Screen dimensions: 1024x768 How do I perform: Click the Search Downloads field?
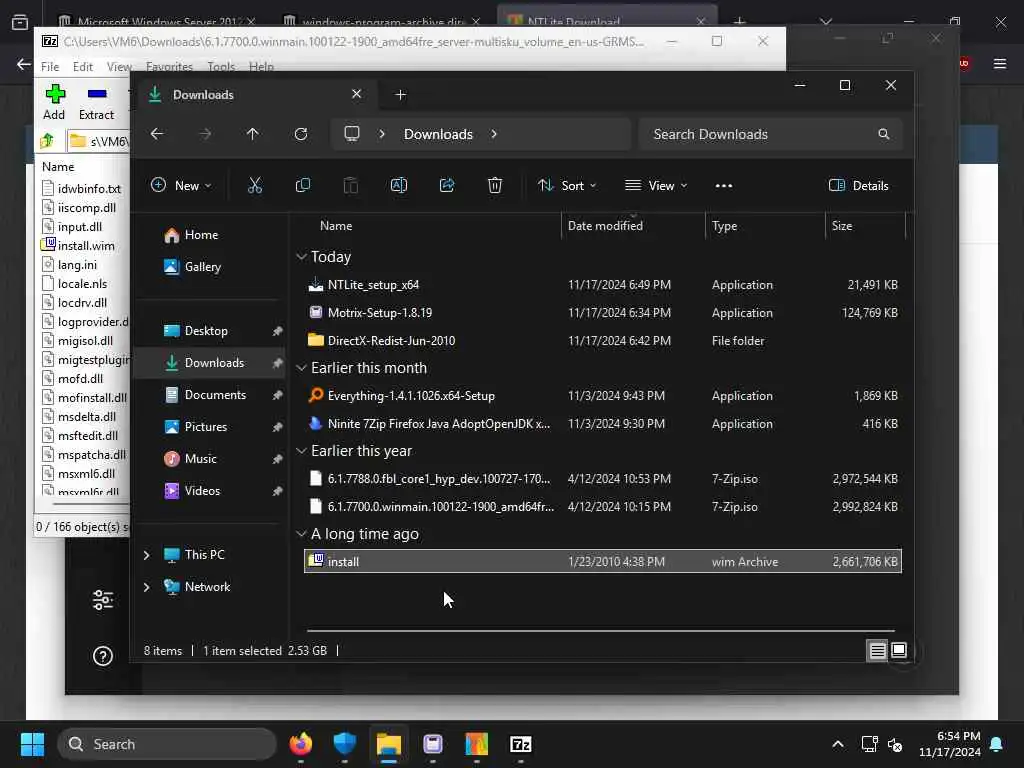771,134
